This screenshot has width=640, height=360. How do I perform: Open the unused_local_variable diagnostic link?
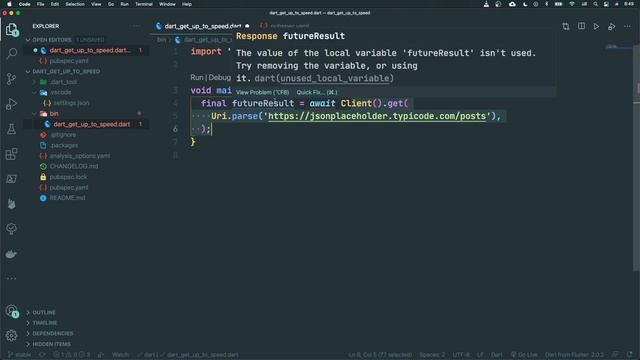click(335, 78)
